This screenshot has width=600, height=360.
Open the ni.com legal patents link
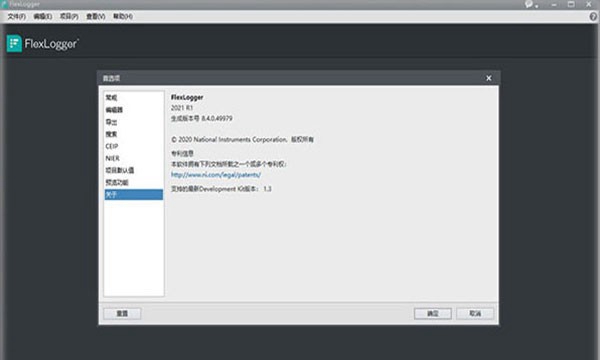tap(216, 175)
